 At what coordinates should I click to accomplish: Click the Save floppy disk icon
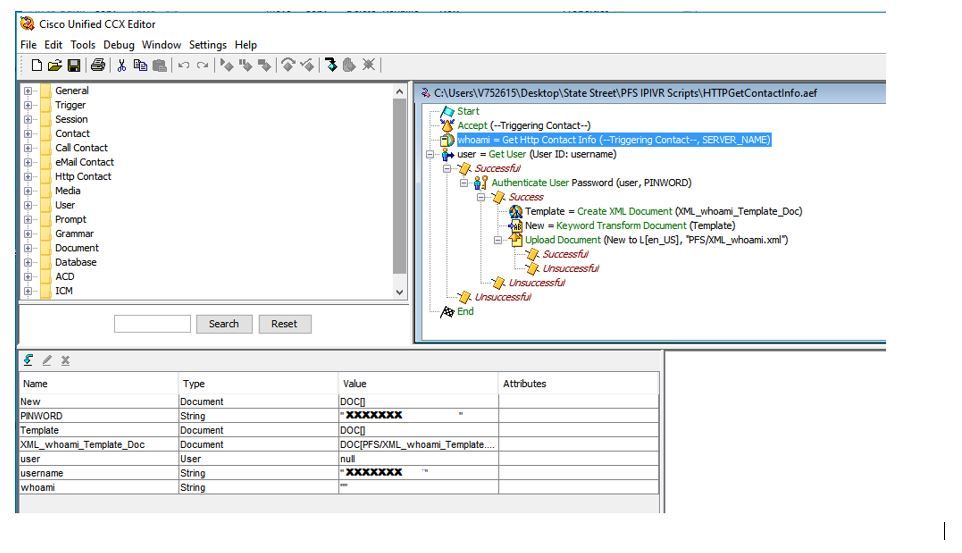point(74,65)
